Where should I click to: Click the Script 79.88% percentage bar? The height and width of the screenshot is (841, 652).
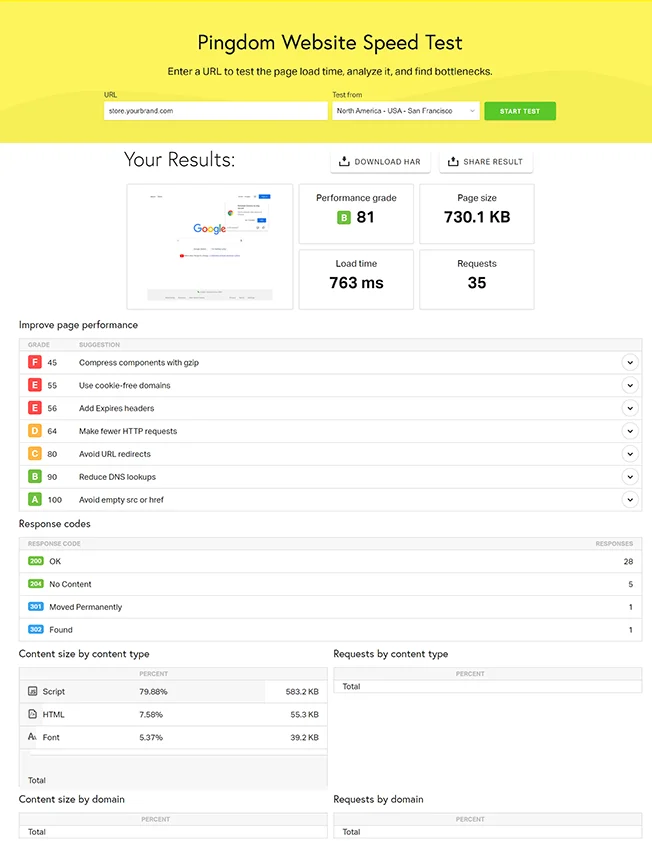pos(142,691)
